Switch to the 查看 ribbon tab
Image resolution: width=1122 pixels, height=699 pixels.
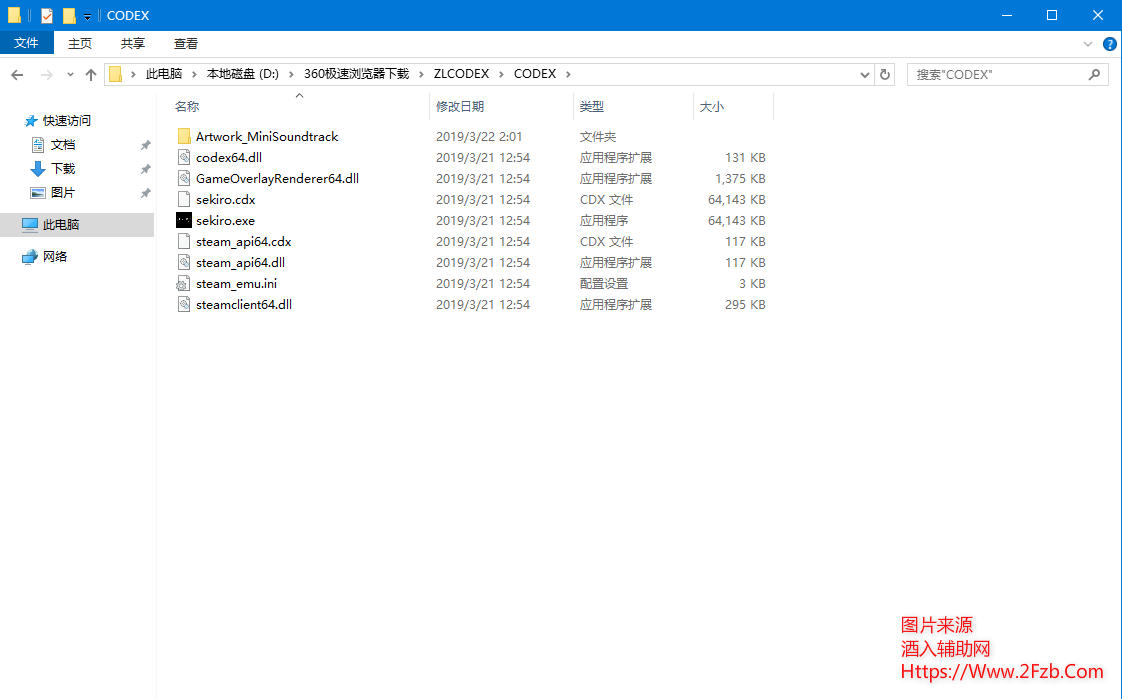[x=186, y=43]
